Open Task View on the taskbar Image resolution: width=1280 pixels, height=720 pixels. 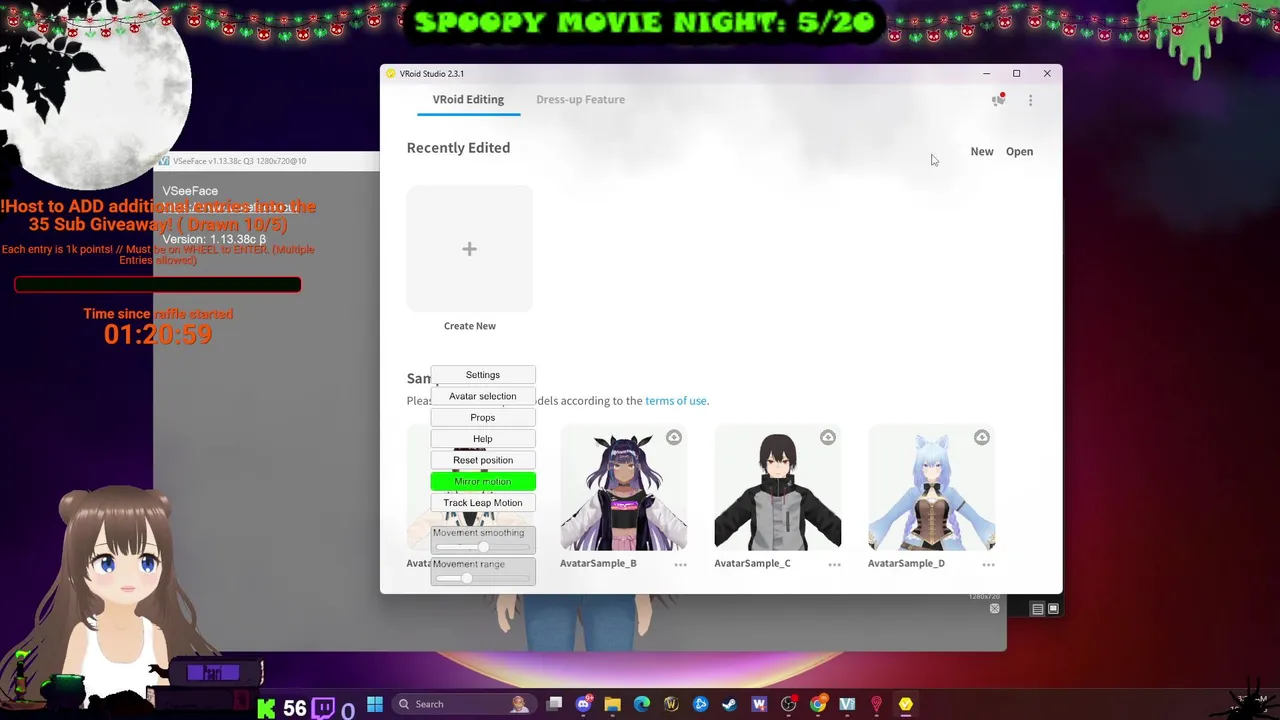click(x=555, y=704)
